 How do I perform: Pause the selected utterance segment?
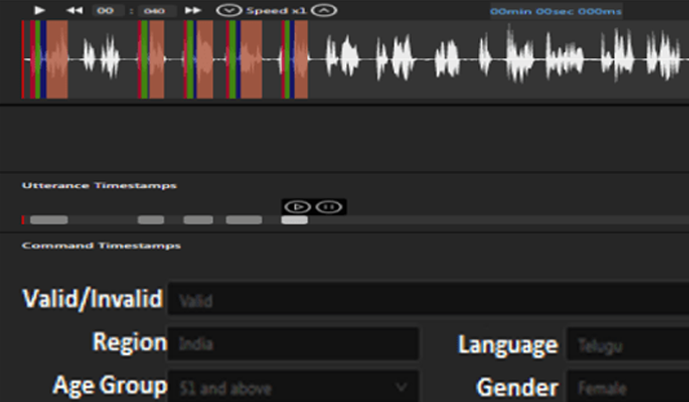tap(328, 206)
